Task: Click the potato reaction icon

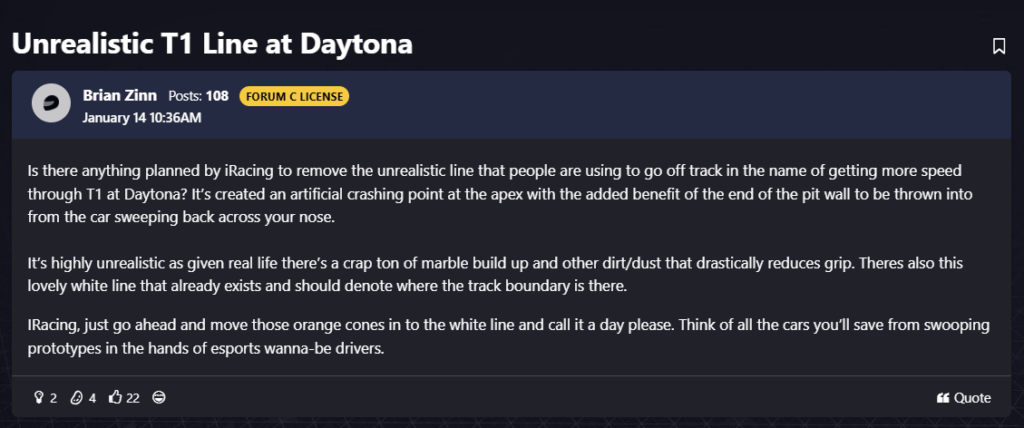Action: tap(76, 397)
